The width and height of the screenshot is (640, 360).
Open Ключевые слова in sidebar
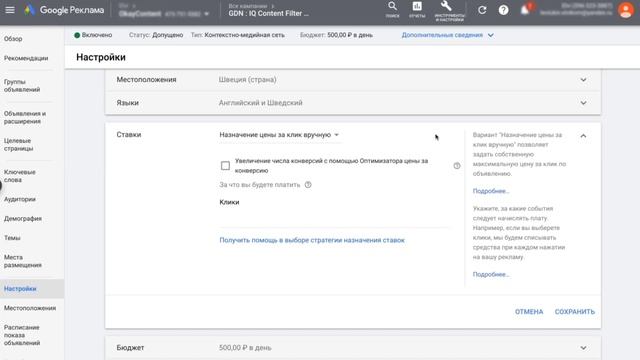point(20,176)
